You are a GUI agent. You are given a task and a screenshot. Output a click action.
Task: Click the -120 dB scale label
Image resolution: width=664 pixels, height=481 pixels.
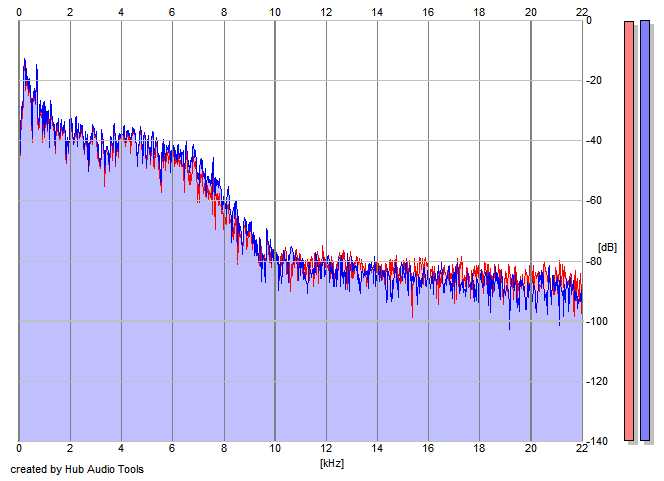point(596,381)
